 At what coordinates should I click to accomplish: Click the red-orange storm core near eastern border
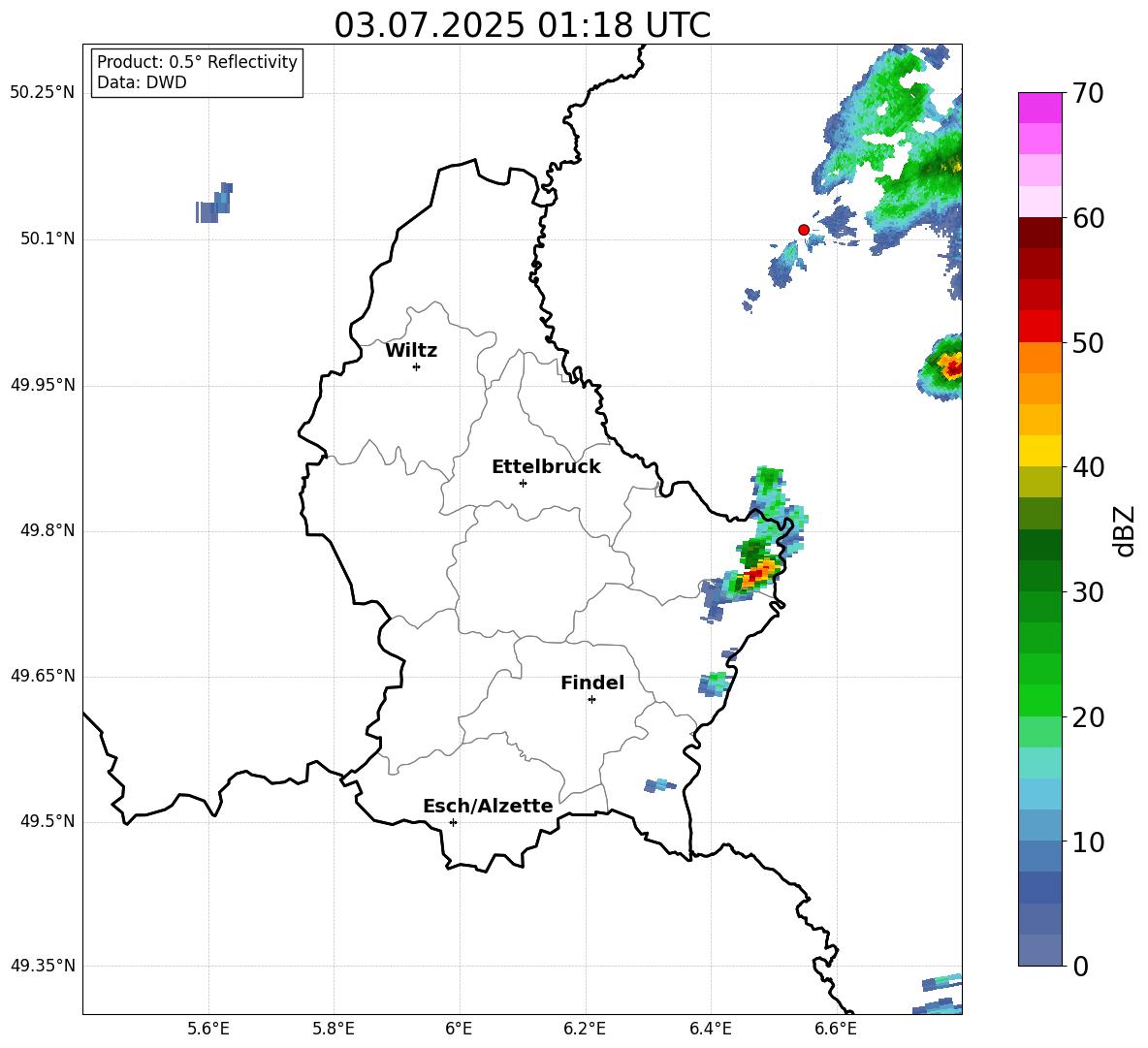[x=757, y=573]
